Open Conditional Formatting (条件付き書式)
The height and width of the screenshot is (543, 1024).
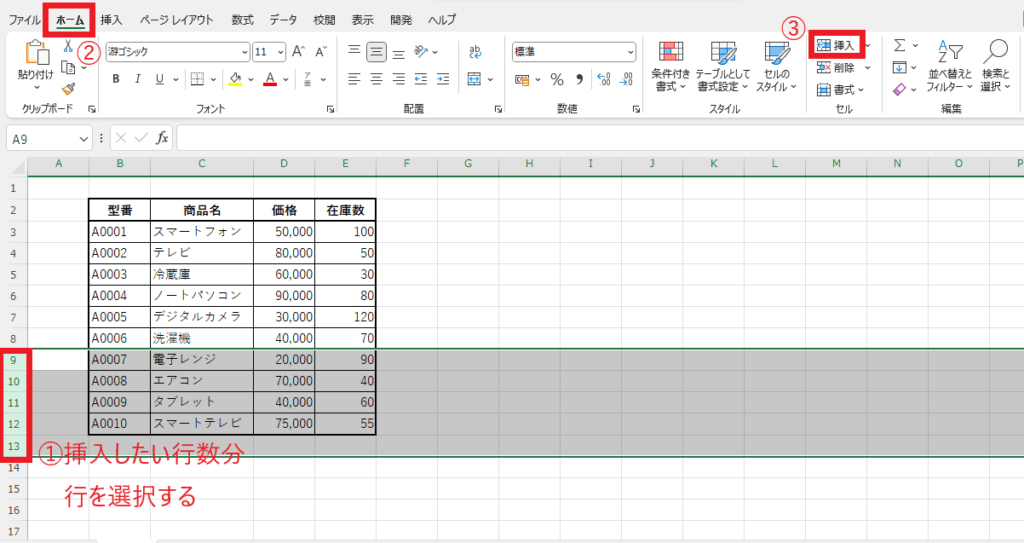coord(671,66)
